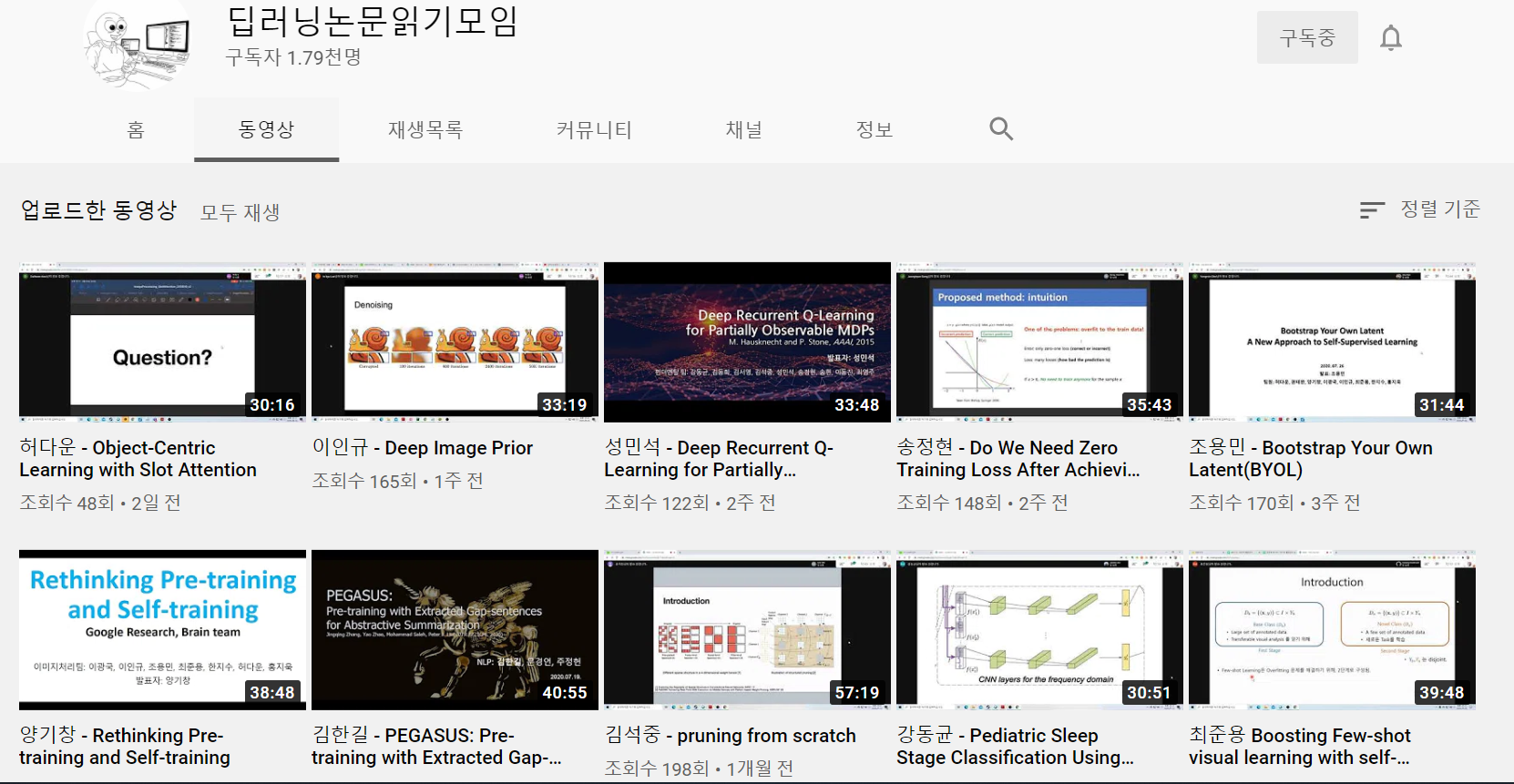Viewport: 1514px width, 784px height.
Task: Click the 모두 재생 play all link
Action: (x=240, y=212)
